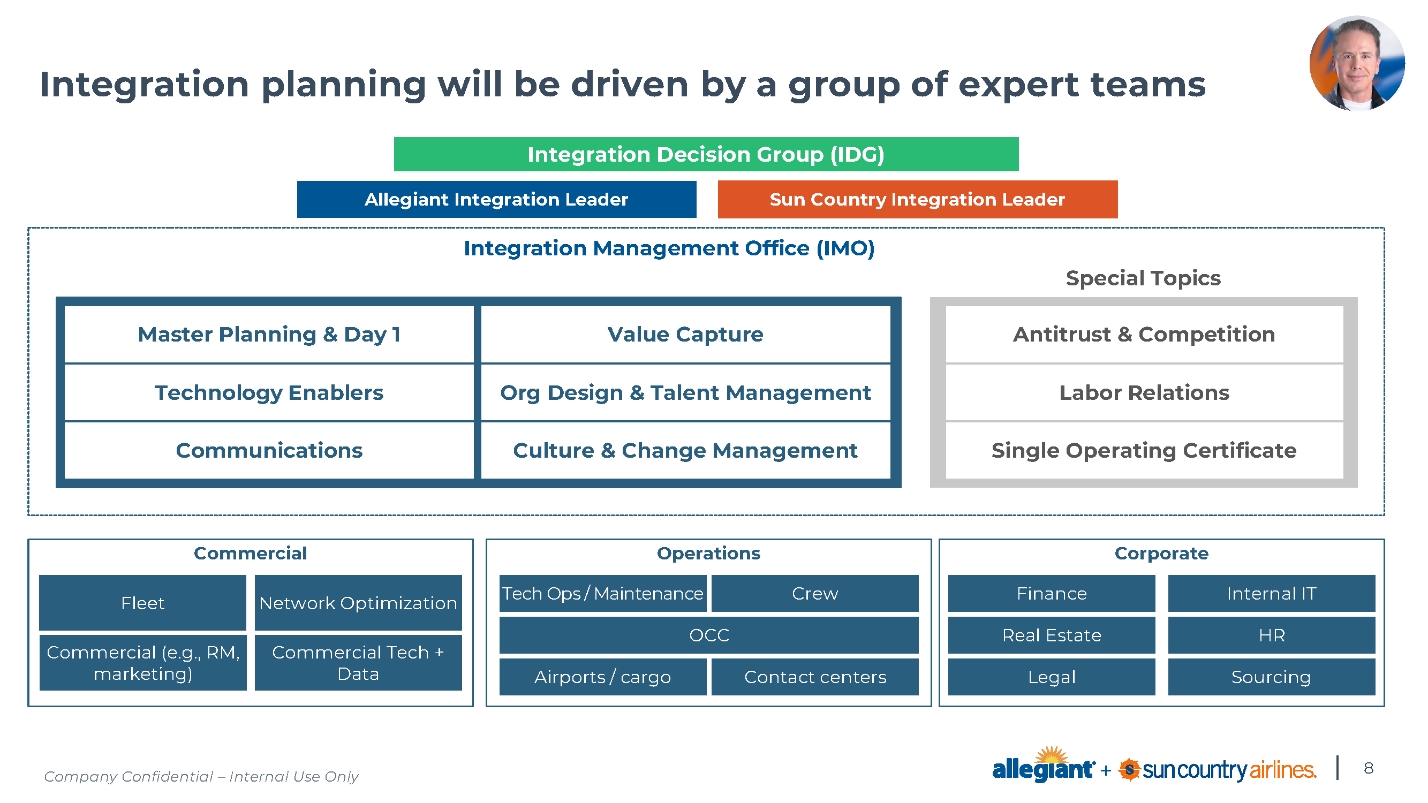Click the presenter video thumbnail
1428x803 pixels.
click(1357, 63)
